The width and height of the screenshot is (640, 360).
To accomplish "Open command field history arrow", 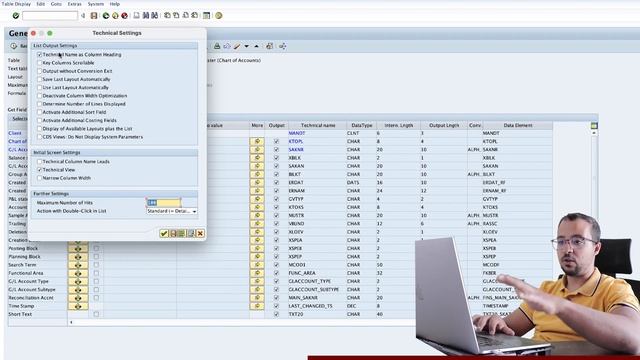I will (83, 16).
